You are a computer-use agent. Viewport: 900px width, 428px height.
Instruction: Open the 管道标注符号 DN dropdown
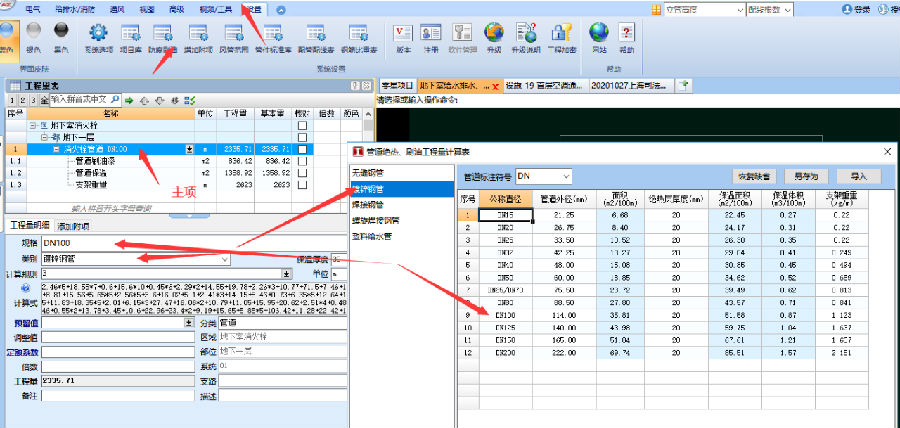(x=567, y=176)
